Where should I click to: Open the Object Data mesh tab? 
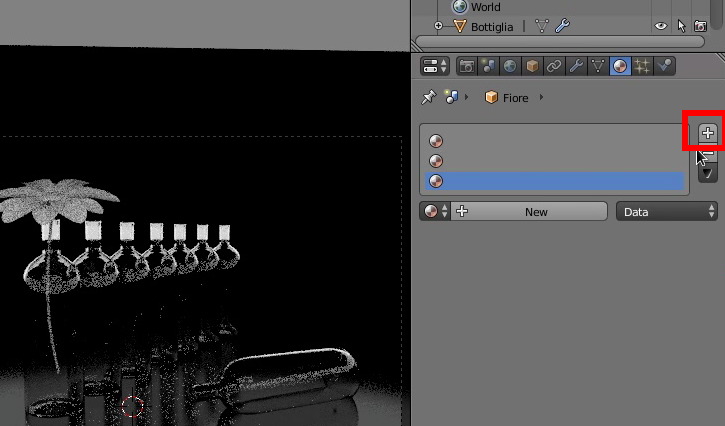[x=598, y=66]
